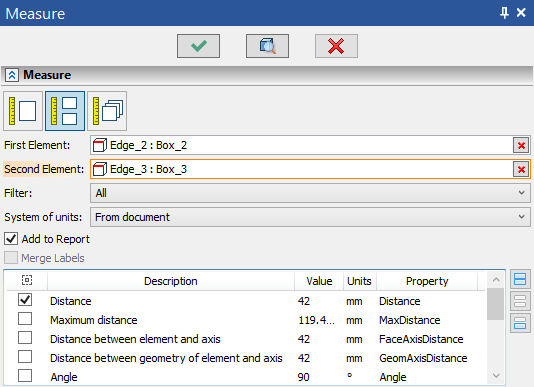Click the Units column header
Viewport: 534px width, 387px height.
[359, 281]
